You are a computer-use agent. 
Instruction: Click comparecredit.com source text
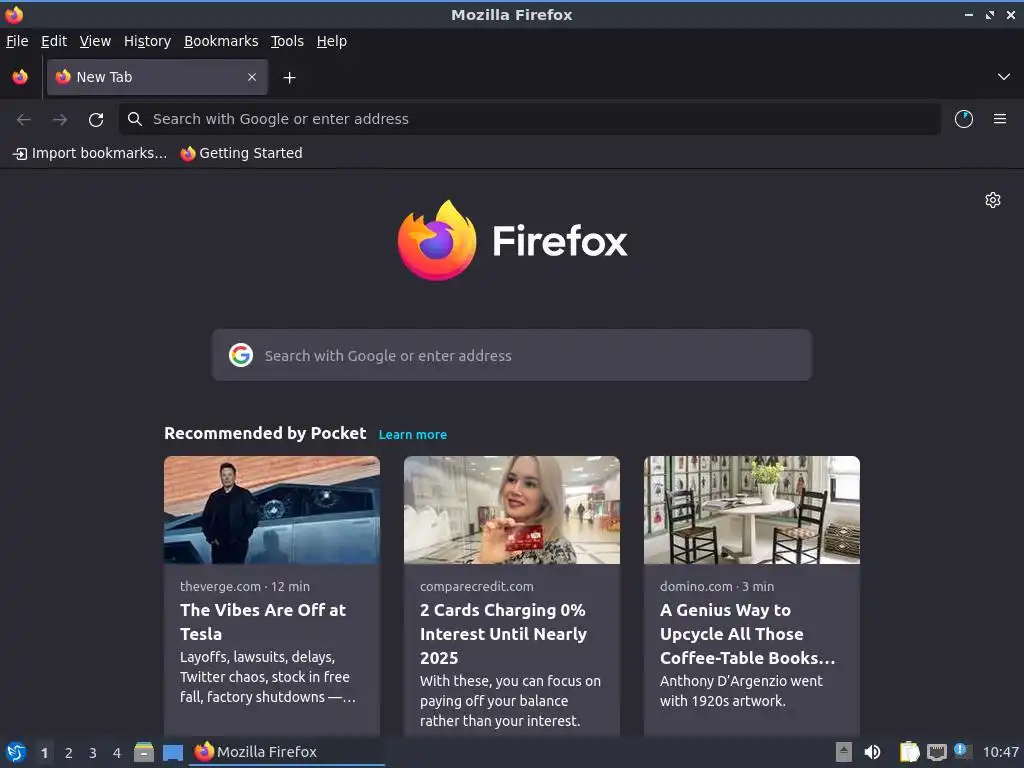click(x=477, y=586)
